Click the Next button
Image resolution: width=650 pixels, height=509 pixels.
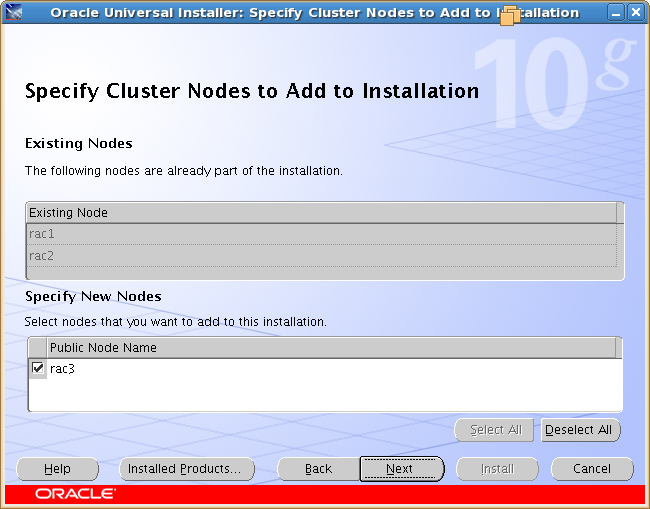pos(401,469)
